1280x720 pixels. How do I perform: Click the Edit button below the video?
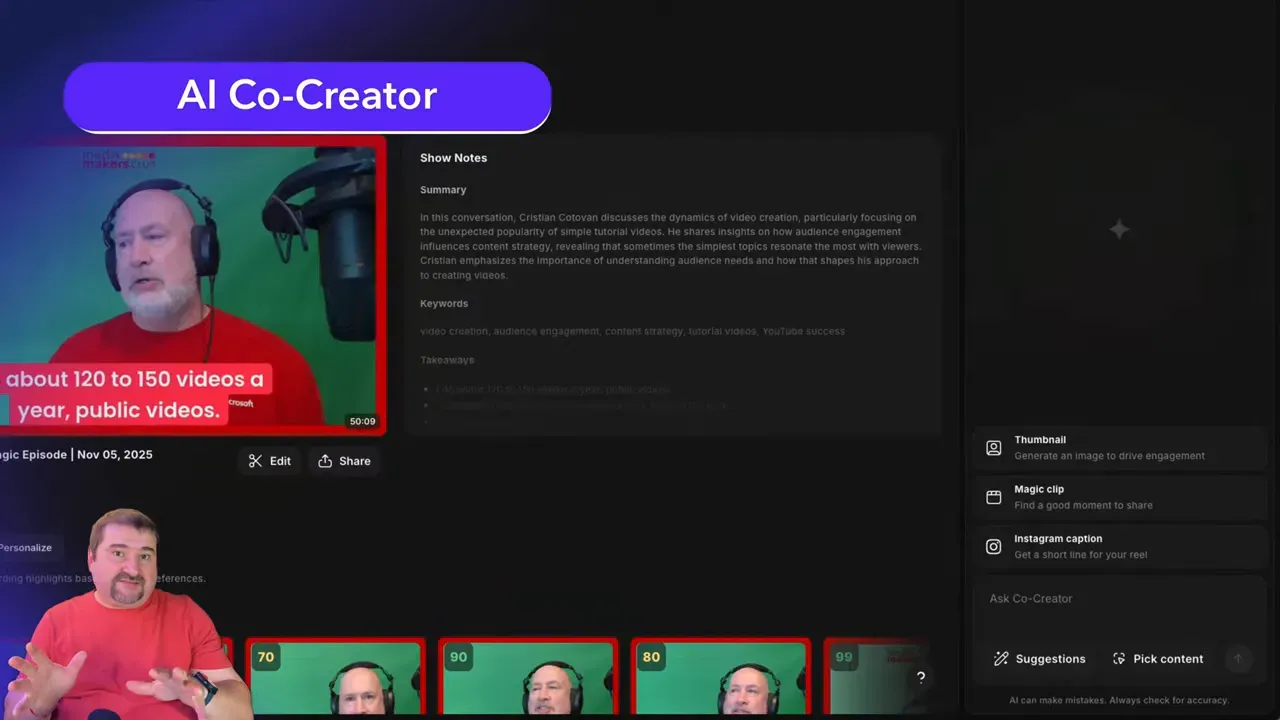pyautogui.click(x=269, y=461)
